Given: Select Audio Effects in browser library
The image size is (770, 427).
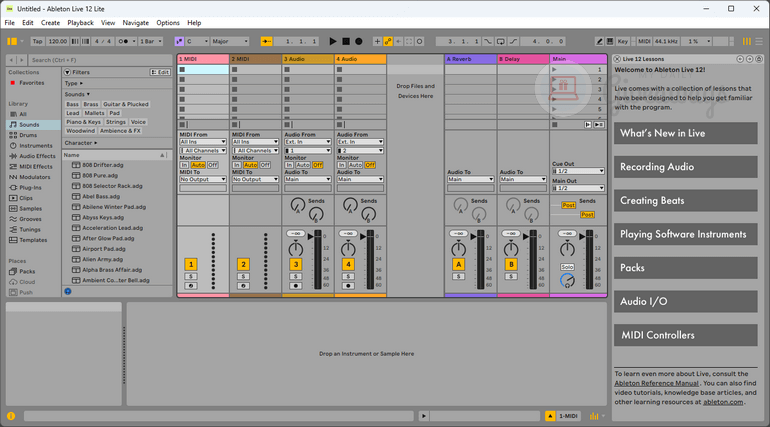Looking at the screenshot, I should tap(37, 156).
